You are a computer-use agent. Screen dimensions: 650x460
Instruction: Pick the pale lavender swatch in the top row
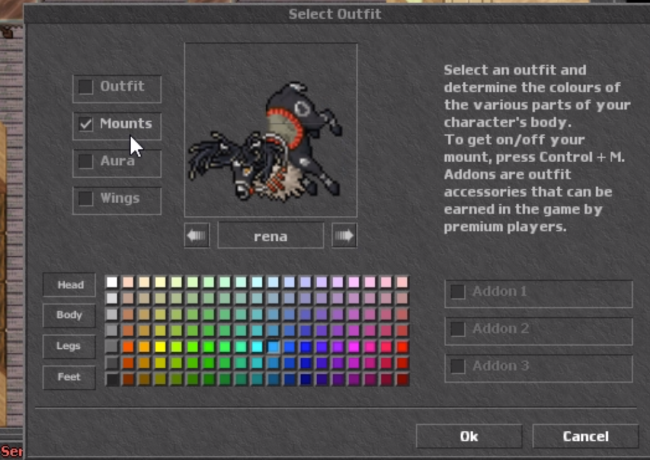point(322,282)
